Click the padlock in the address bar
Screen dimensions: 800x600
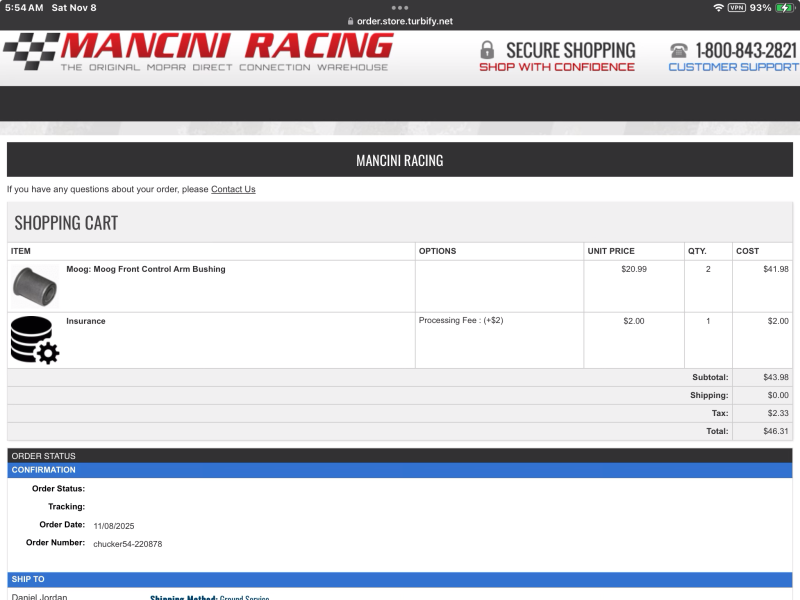[x=350, y=21]
